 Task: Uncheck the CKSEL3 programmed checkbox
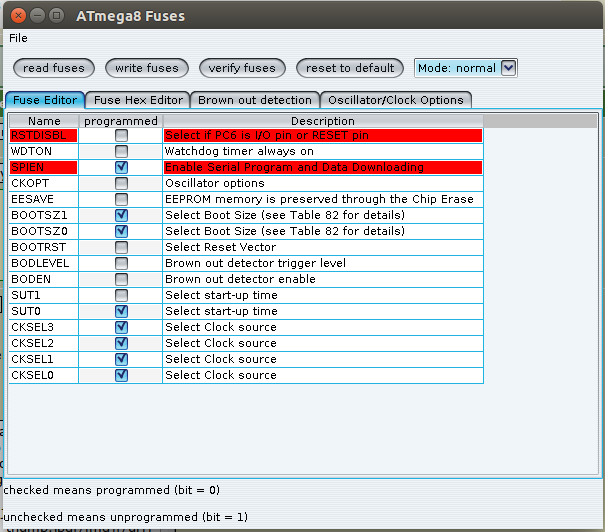[x=121, y=328]
